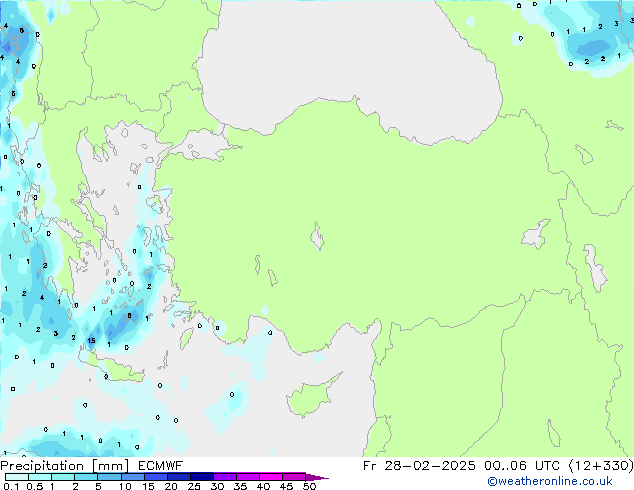Click the '0.1' legend scale label

pos(11,486)
